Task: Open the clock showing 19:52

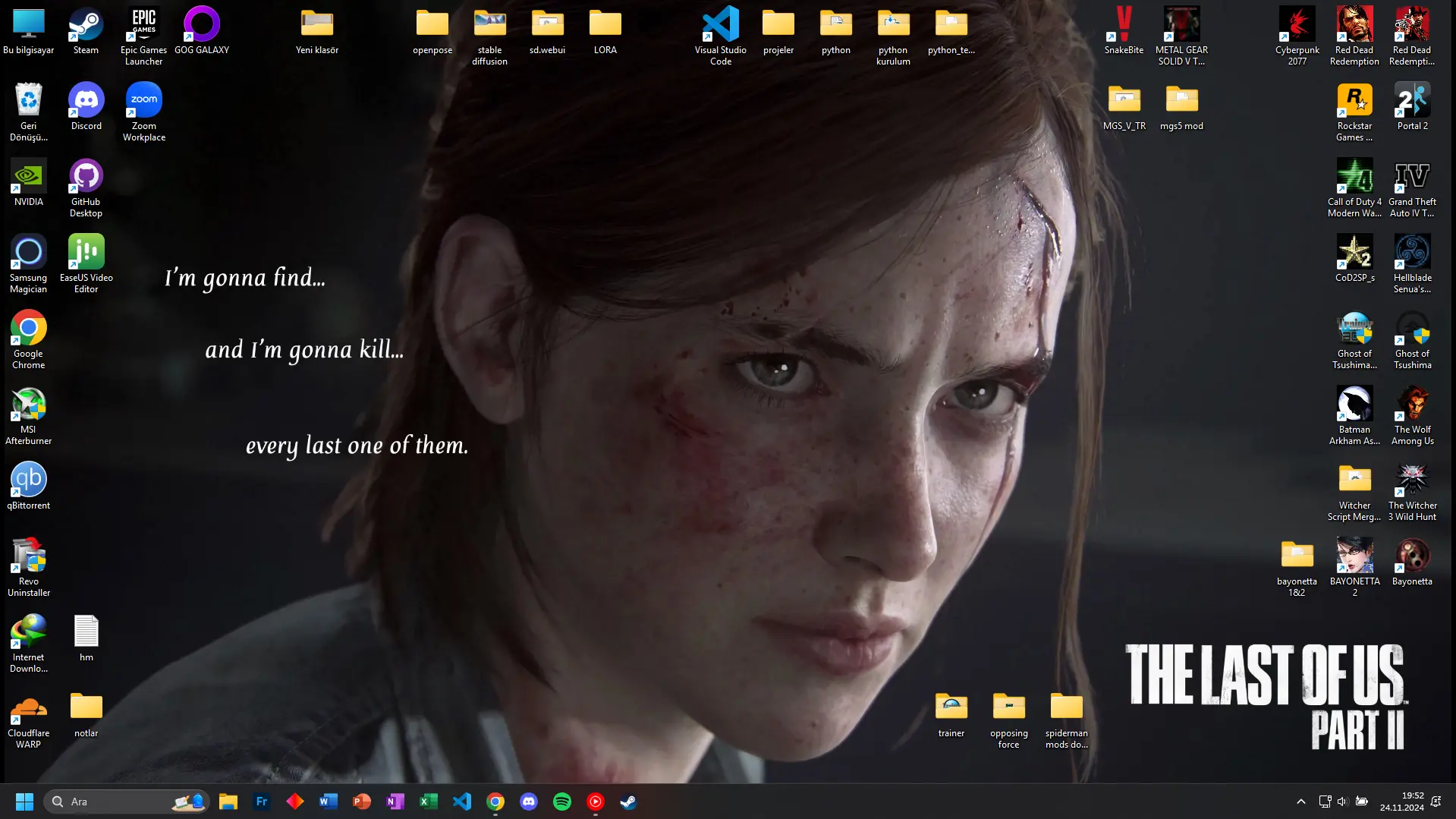Action: tap(1401, 802)
